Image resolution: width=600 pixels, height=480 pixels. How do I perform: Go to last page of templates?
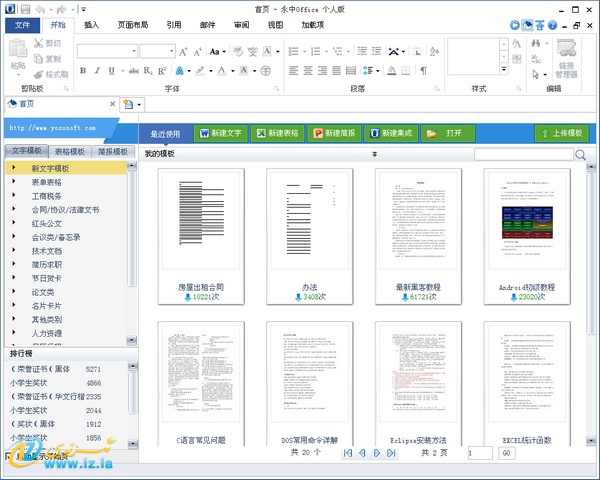tap(391, 453)
